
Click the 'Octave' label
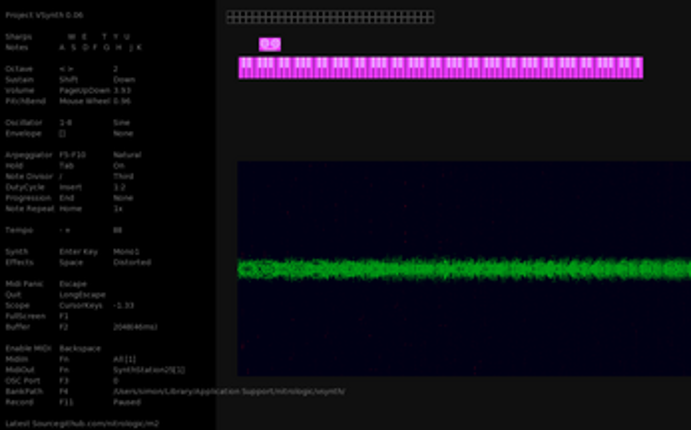pyautogui.click(x=19, y=69)
